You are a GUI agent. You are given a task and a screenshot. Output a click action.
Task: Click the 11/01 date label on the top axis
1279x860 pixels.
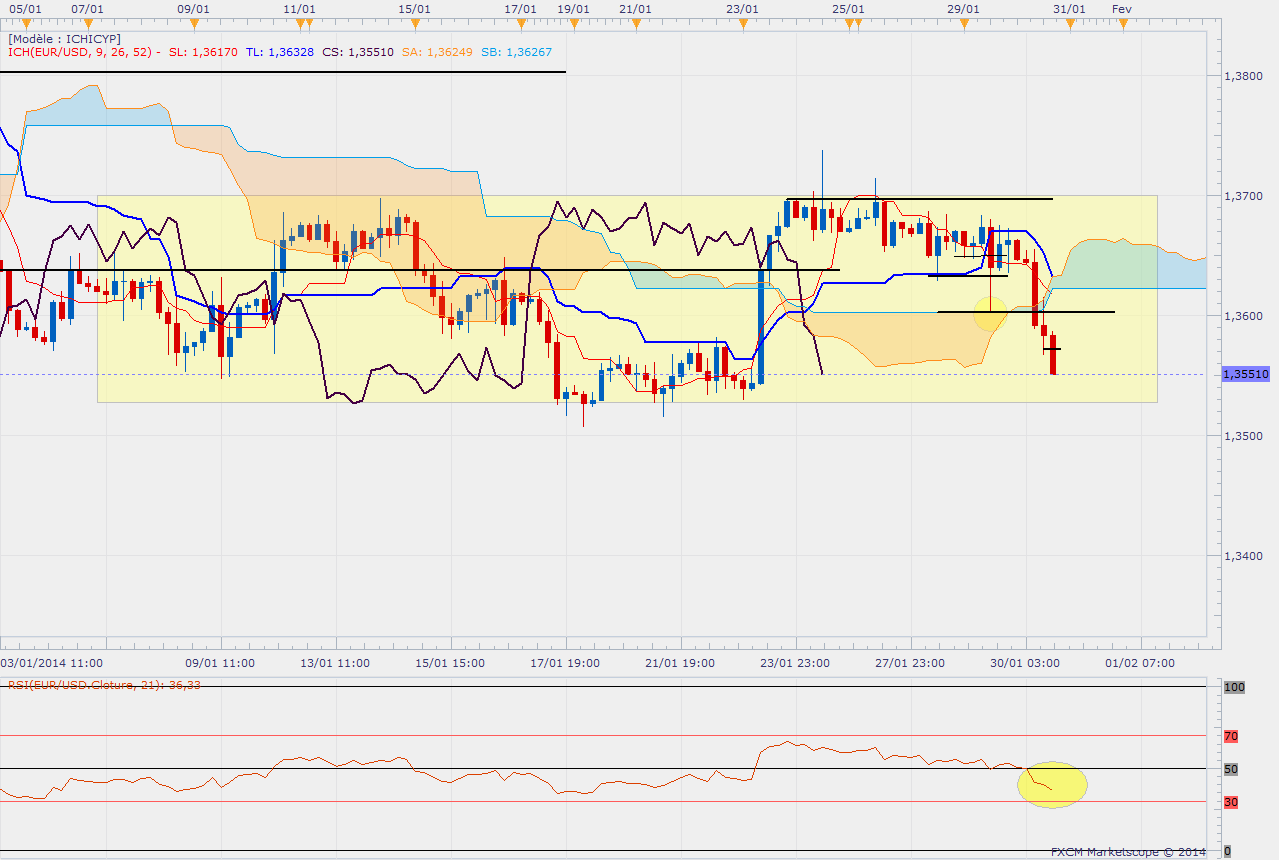300,8
